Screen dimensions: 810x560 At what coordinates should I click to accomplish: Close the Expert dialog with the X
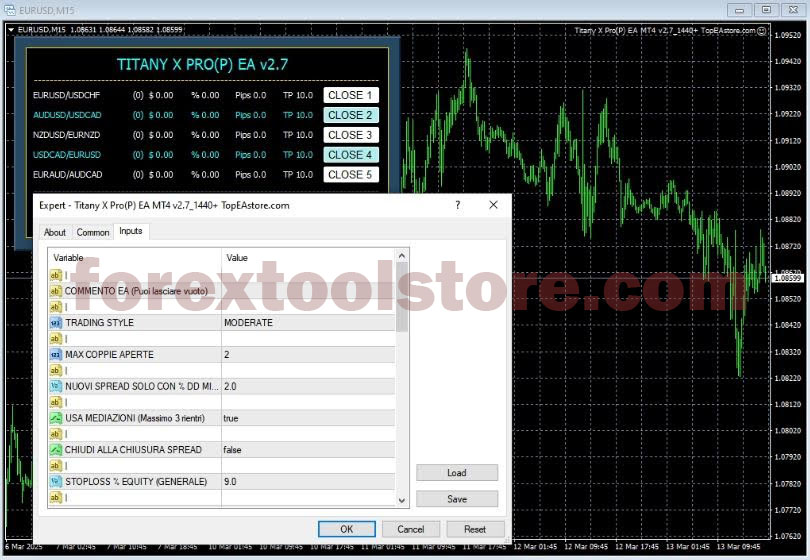(493, 205)
